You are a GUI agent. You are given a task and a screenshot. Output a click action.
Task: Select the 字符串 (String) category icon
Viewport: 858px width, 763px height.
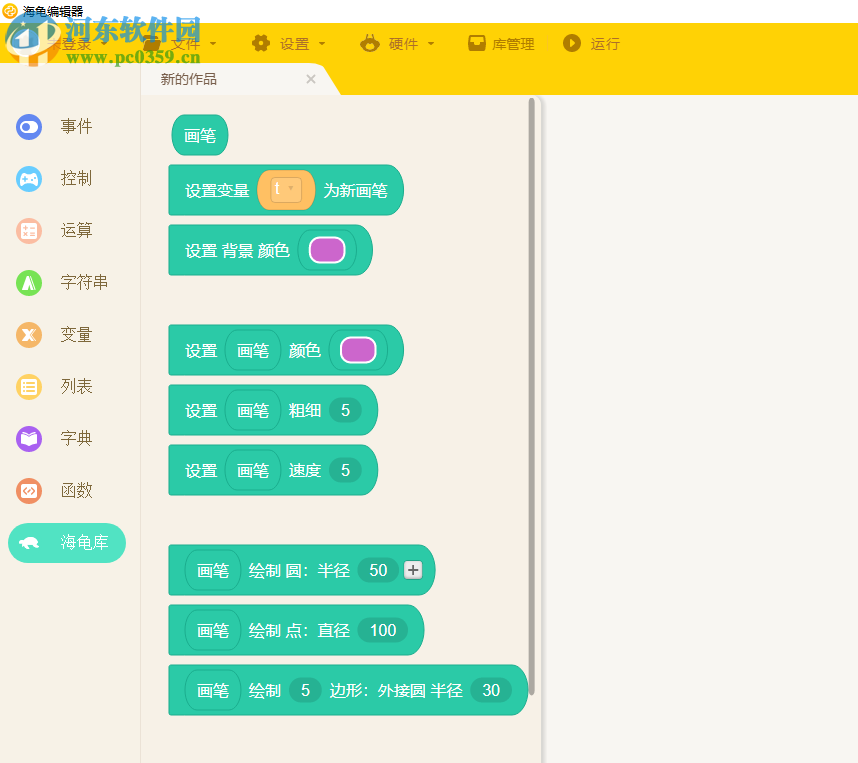click(x=28, y=283)
